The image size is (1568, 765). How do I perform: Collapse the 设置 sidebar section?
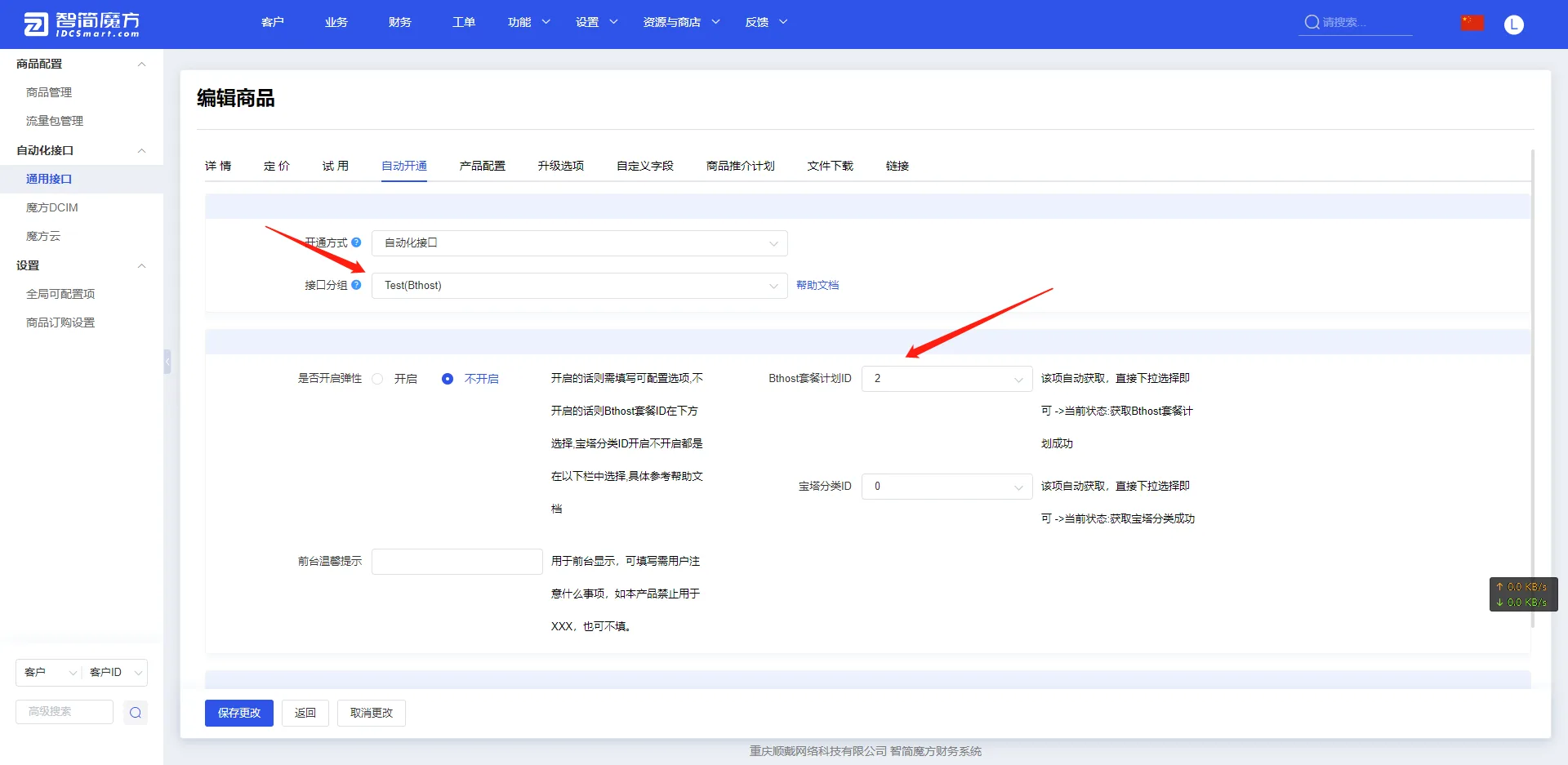(141, 266)
